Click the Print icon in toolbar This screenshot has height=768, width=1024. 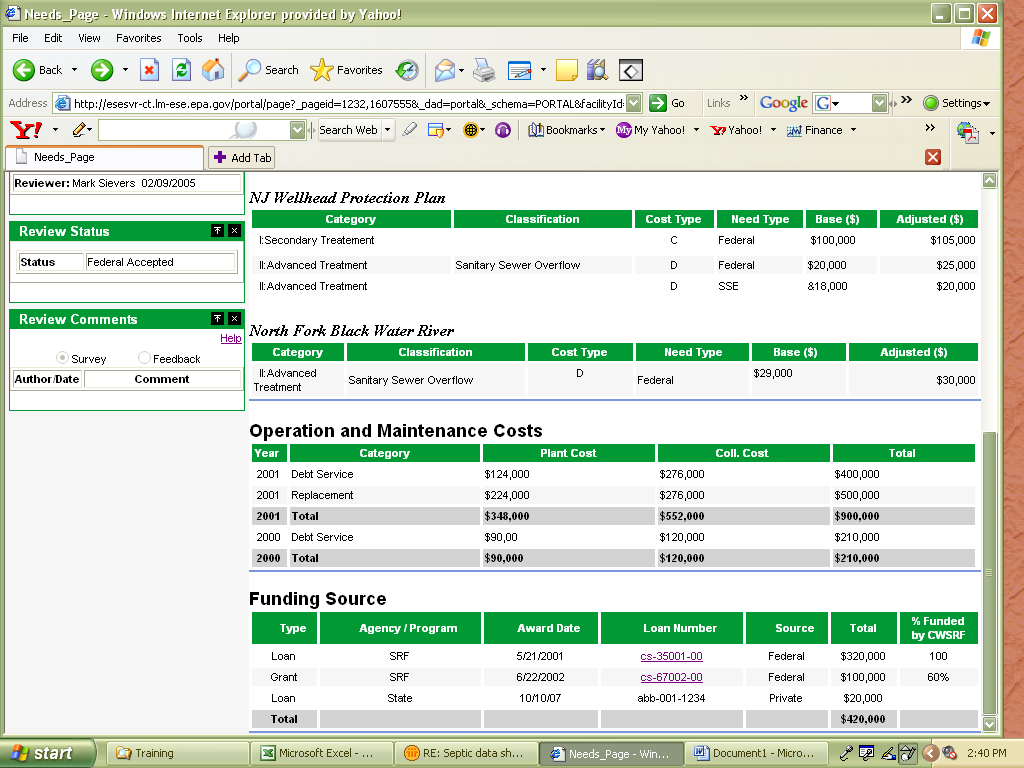pos(484,70)
